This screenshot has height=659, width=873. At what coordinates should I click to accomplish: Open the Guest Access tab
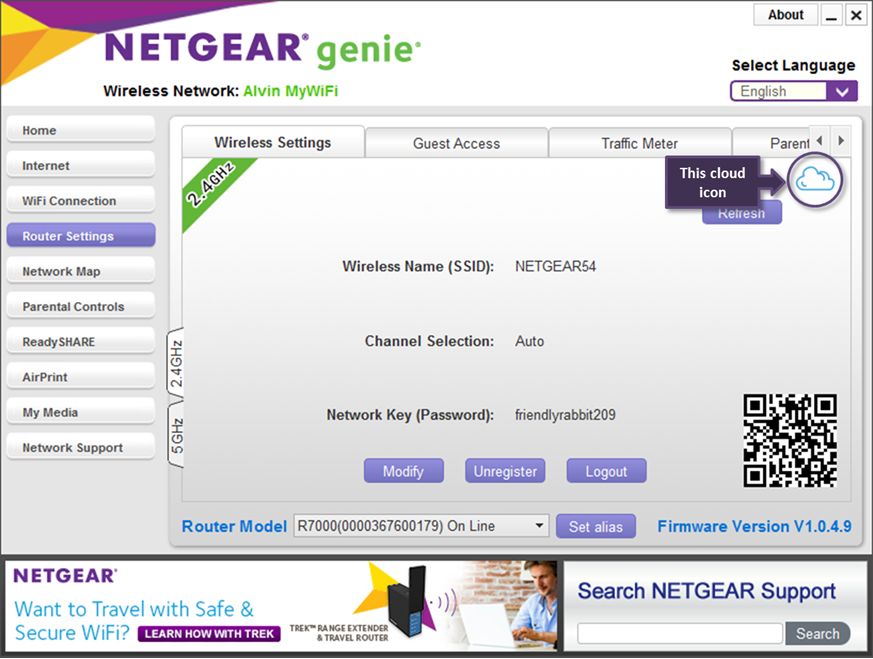[457, 144]
